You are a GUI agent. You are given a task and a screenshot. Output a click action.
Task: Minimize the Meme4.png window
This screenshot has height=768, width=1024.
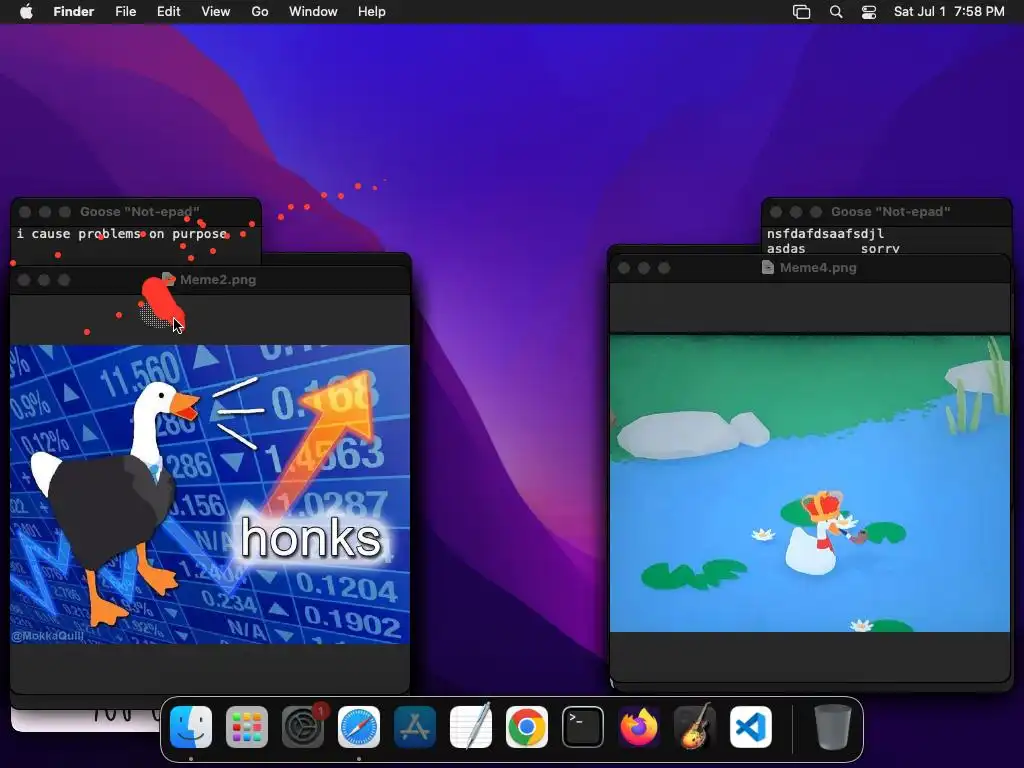pyautogui.click(x=644, y=268)
